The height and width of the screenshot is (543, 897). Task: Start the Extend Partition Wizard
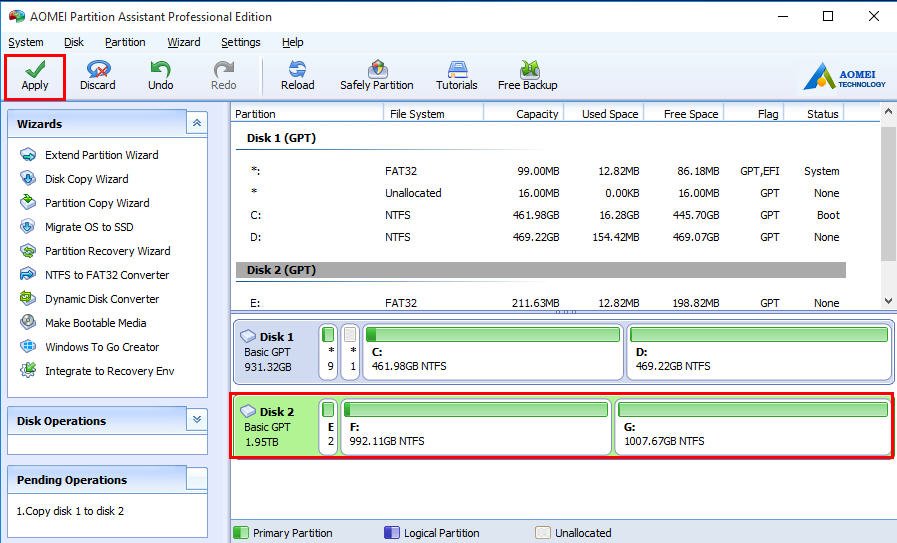(x=101, y=155)
